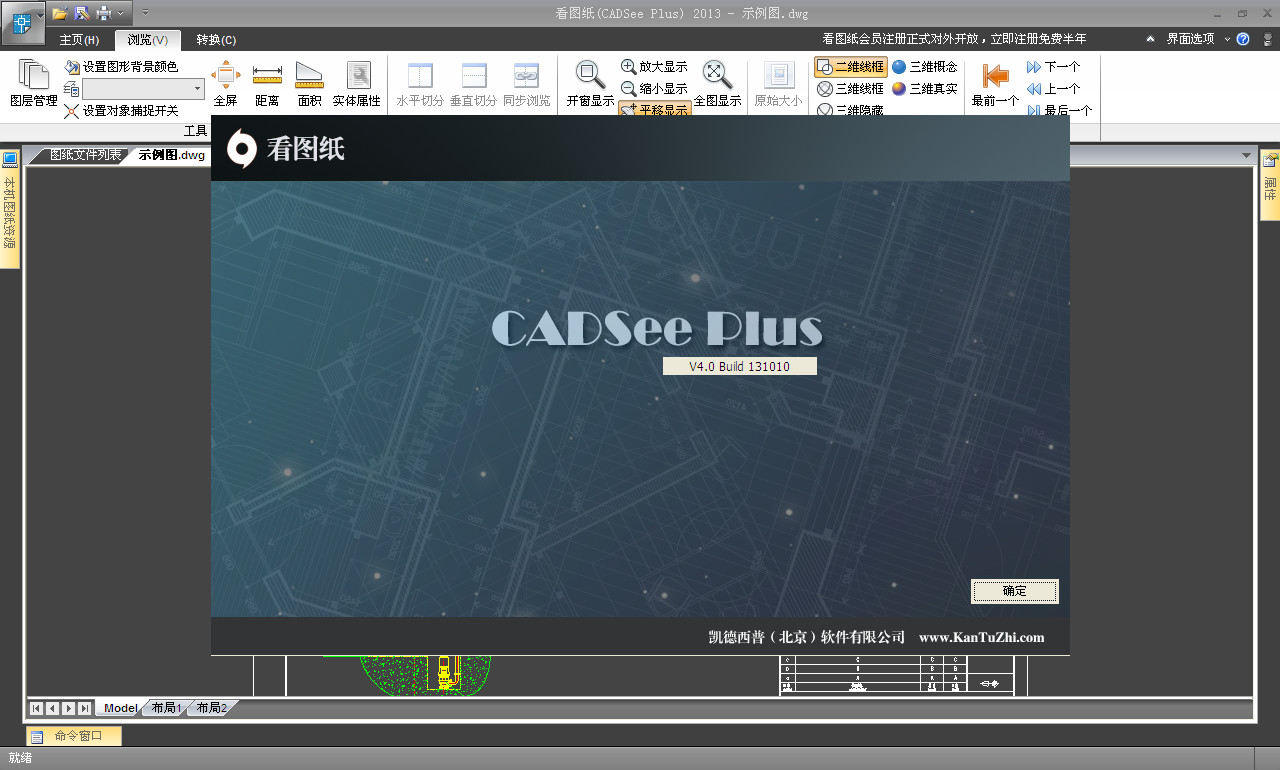Open the 图层管理 layer manager
Image resolution: width=1280 pixels, height=770 pixels.
[x=34, y=83]
